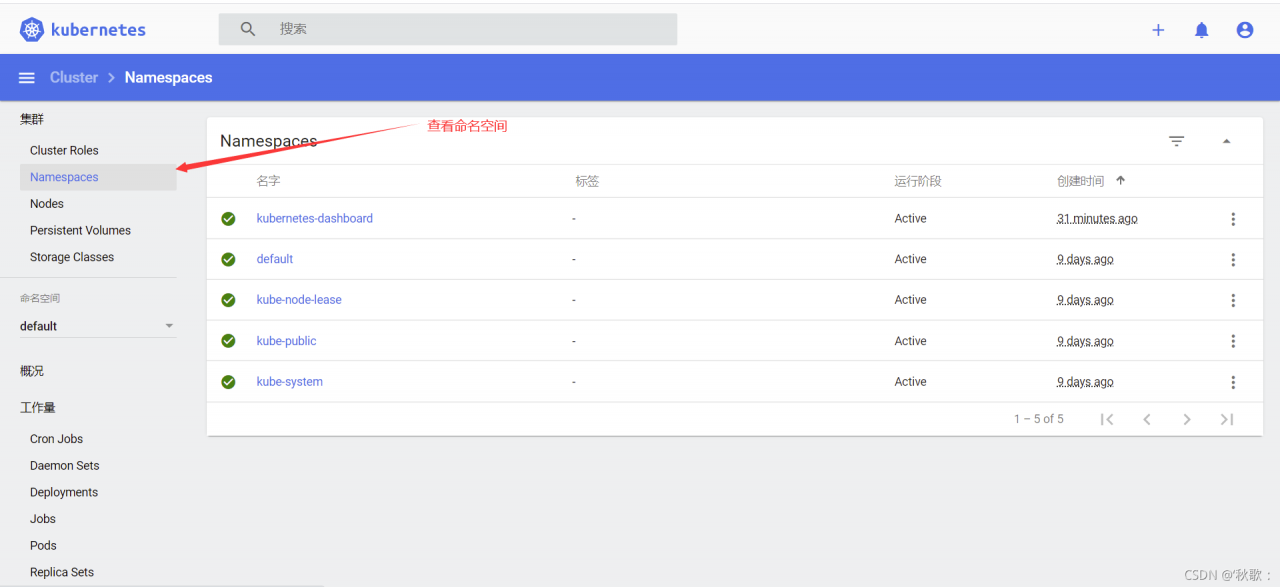Open Deployments in sidebar
The width and height of the screenshot is (1280, 587).
(x=64, y=493)
